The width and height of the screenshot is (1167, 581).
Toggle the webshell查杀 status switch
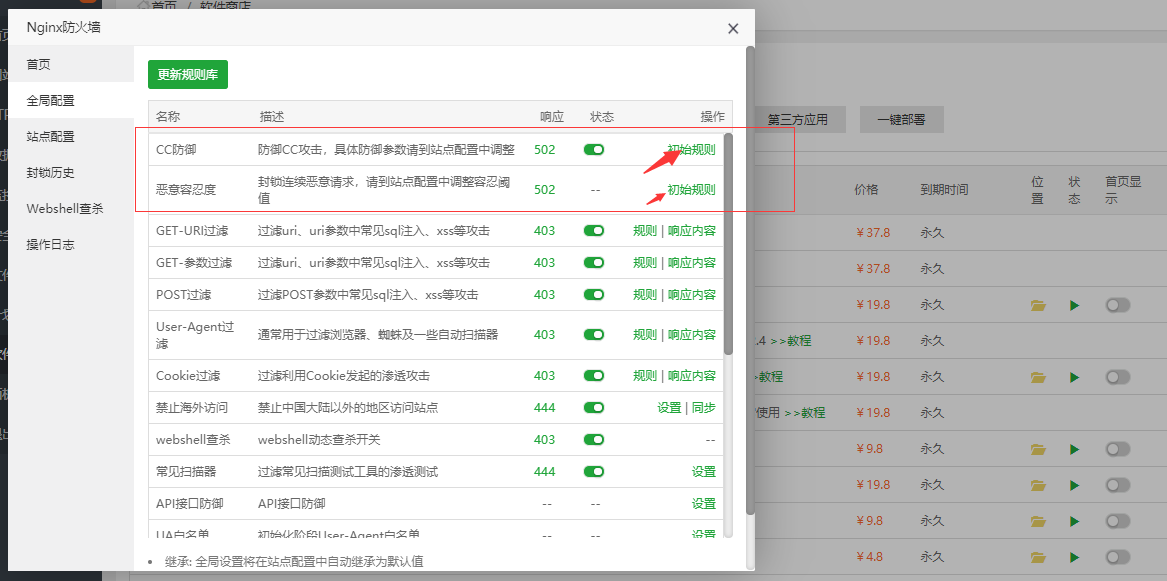(x=594, y=440)
